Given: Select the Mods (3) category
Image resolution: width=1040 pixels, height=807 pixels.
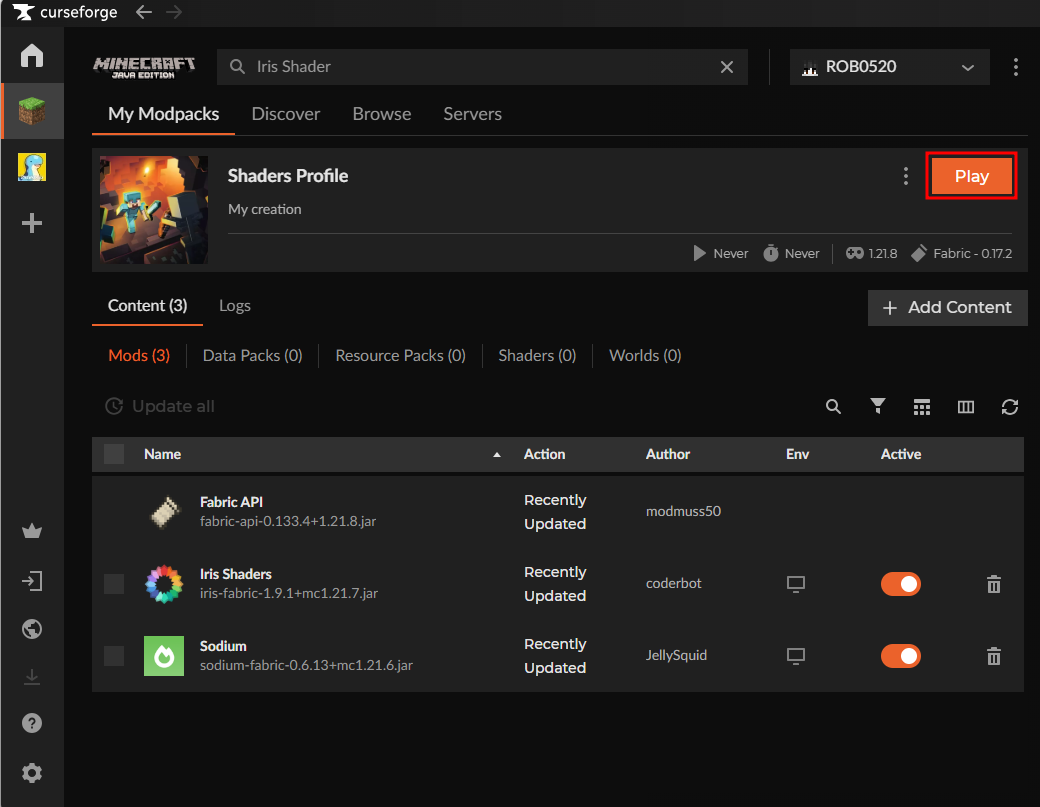Looking at the screenshot, I should pos(139,355).
